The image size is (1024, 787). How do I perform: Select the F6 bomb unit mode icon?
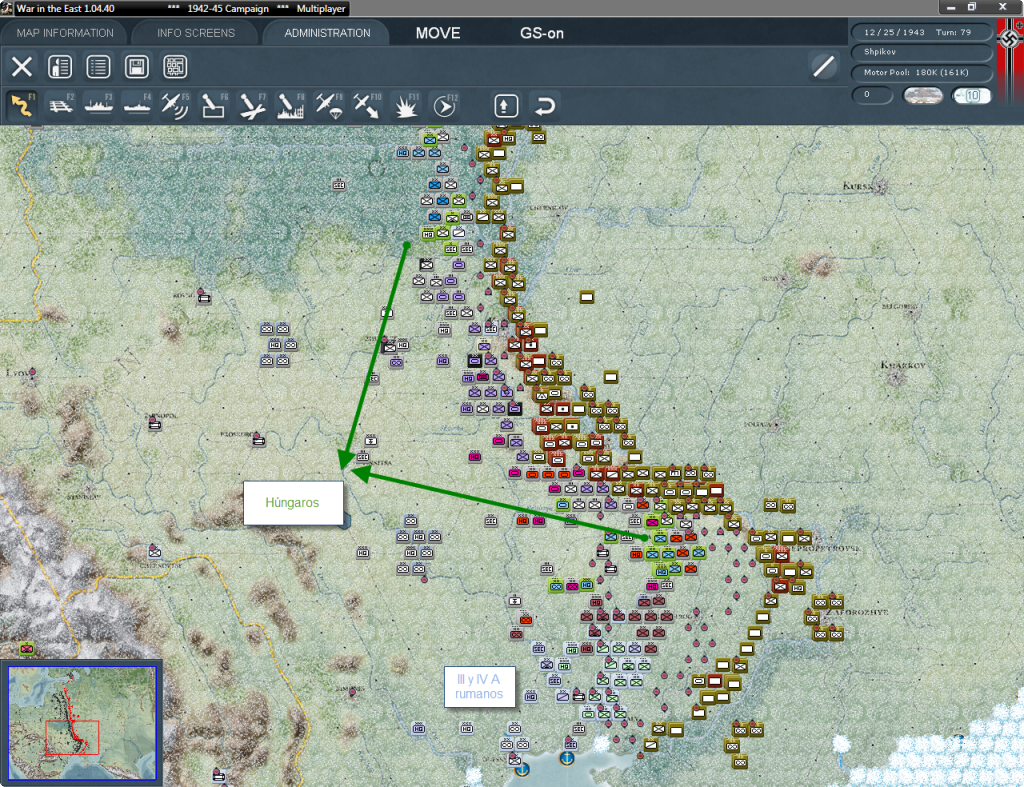pyautogui.click(x=214, y=105)
